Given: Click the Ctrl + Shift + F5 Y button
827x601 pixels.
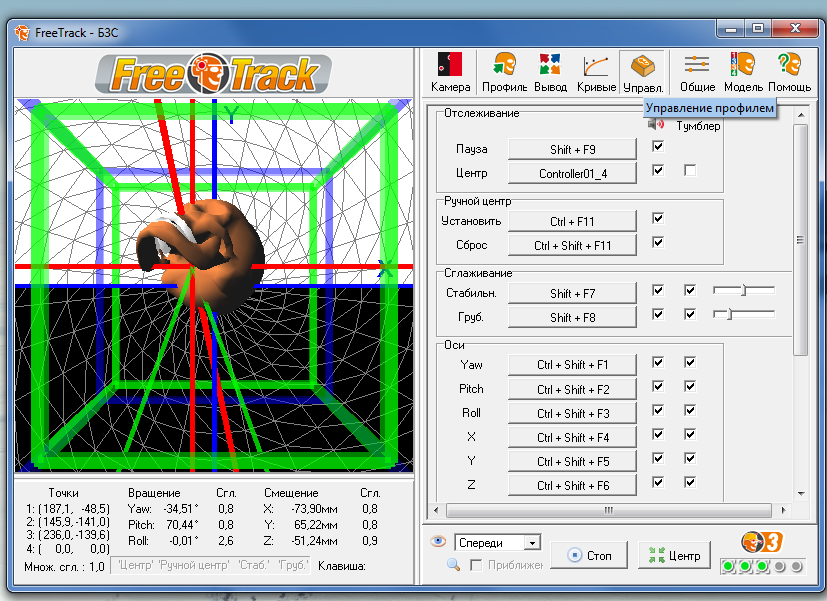Looking at the screenshot, I should (x=572, y=461).
